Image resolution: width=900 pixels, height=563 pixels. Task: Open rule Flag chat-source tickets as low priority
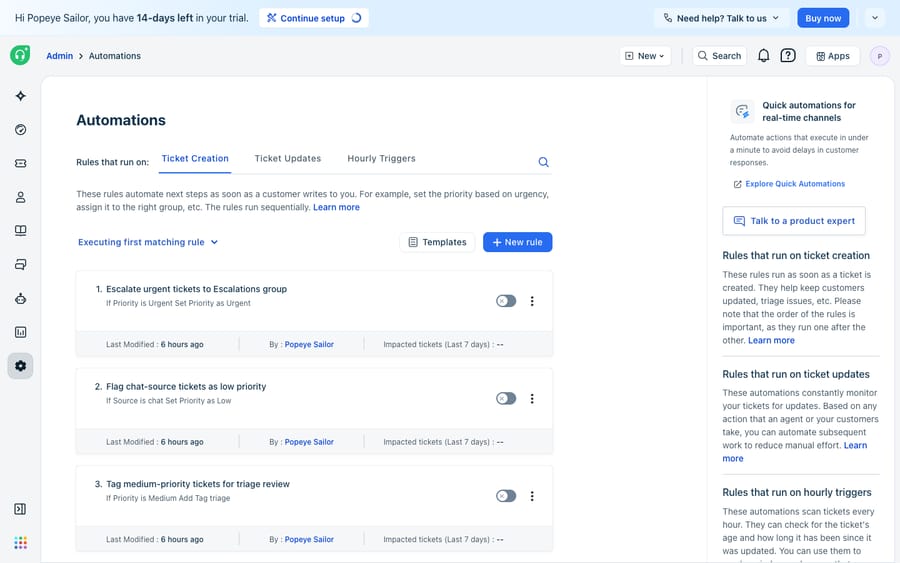click(x=186, y=387)
